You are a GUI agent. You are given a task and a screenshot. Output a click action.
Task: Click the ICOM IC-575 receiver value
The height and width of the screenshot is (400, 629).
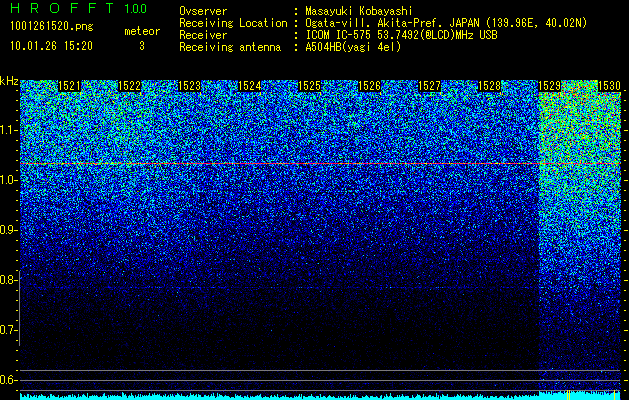pos(401,35)
